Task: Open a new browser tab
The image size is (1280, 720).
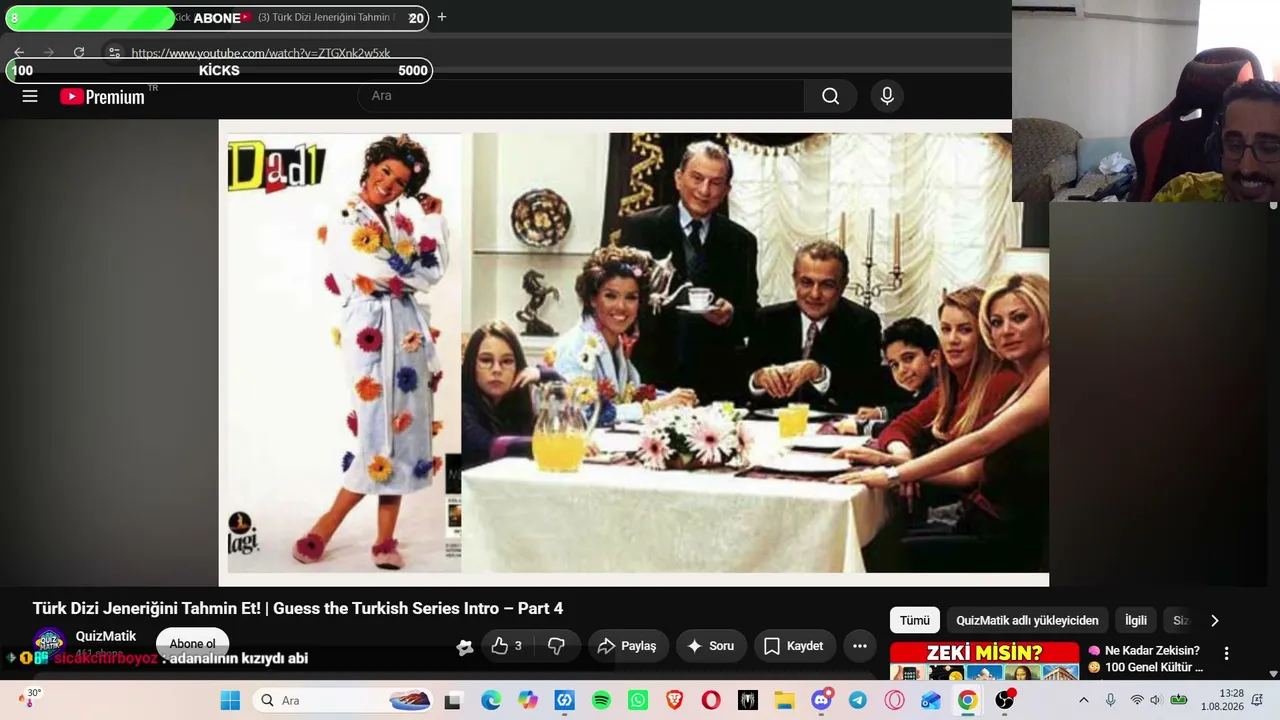Action: coord(442,17)
